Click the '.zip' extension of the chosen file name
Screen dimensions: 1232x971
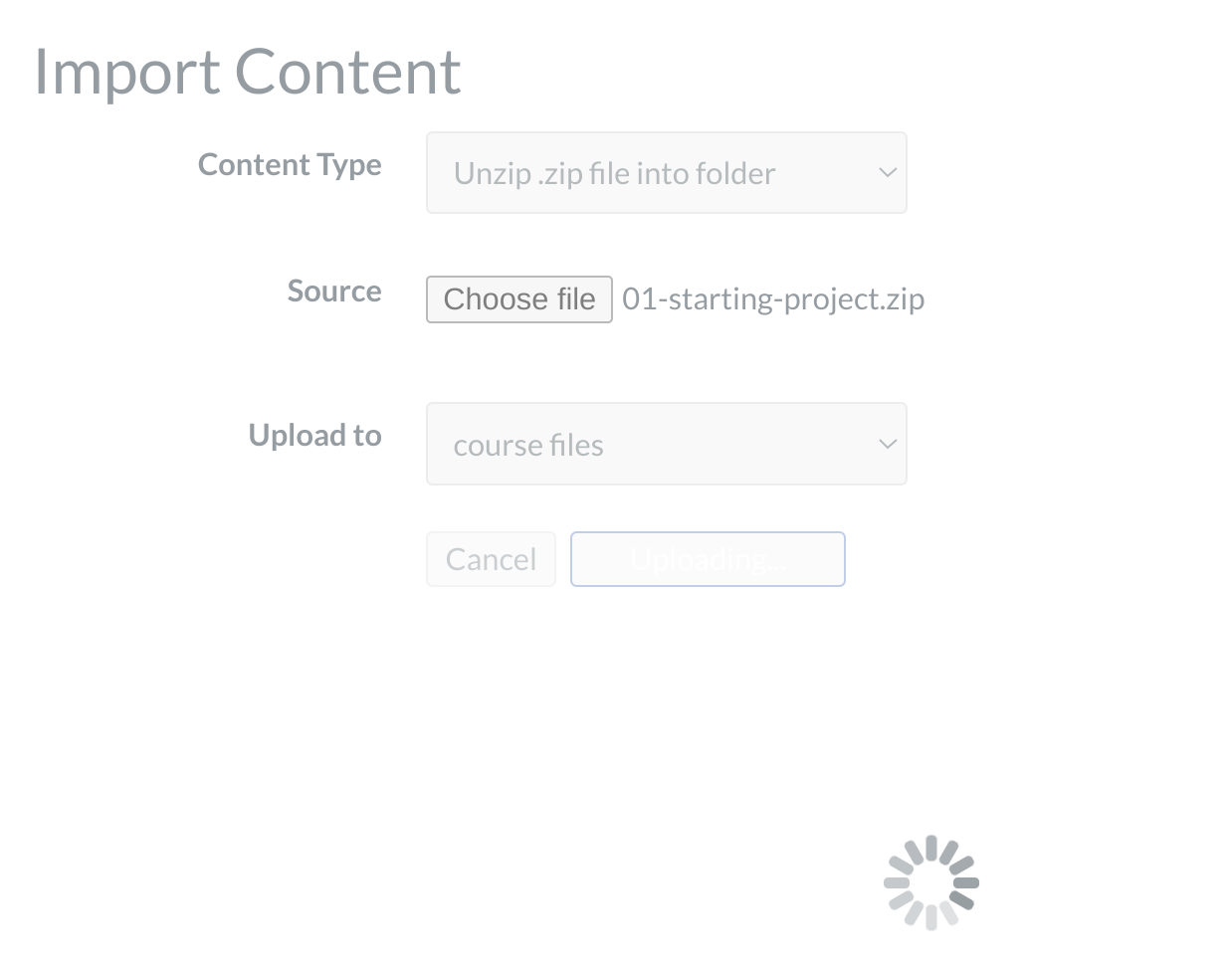pos(904,299)
